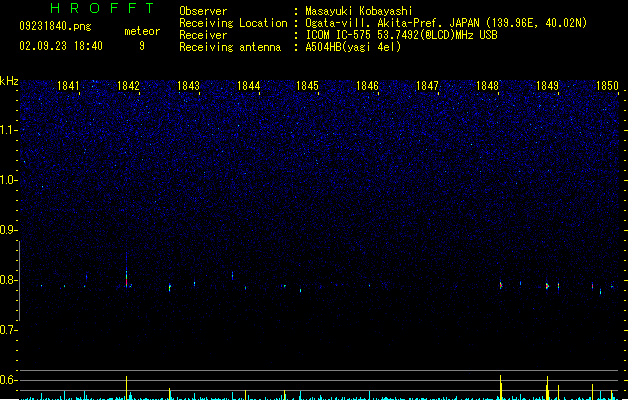Click the Receiver label
The width and height of the screenshot is (629, 400).
pyautogui.click(x=203, y=35)
